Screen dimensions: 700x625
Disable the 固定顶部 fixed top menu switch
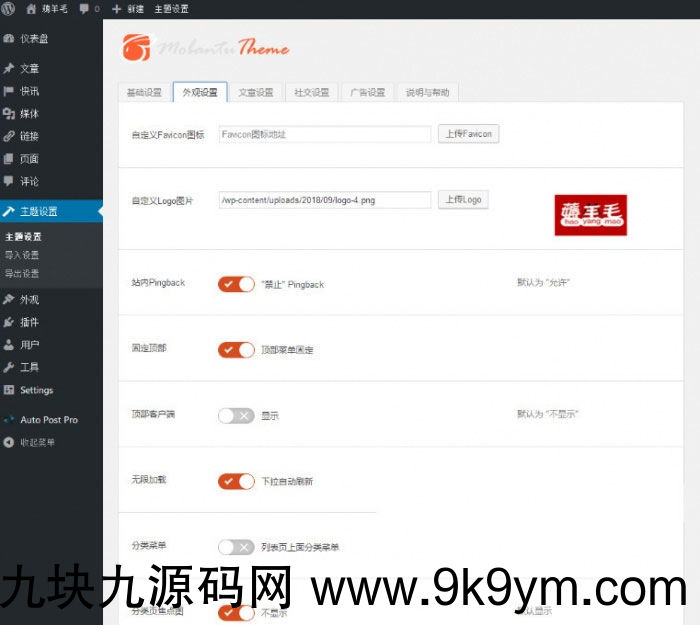click(236, 350)
